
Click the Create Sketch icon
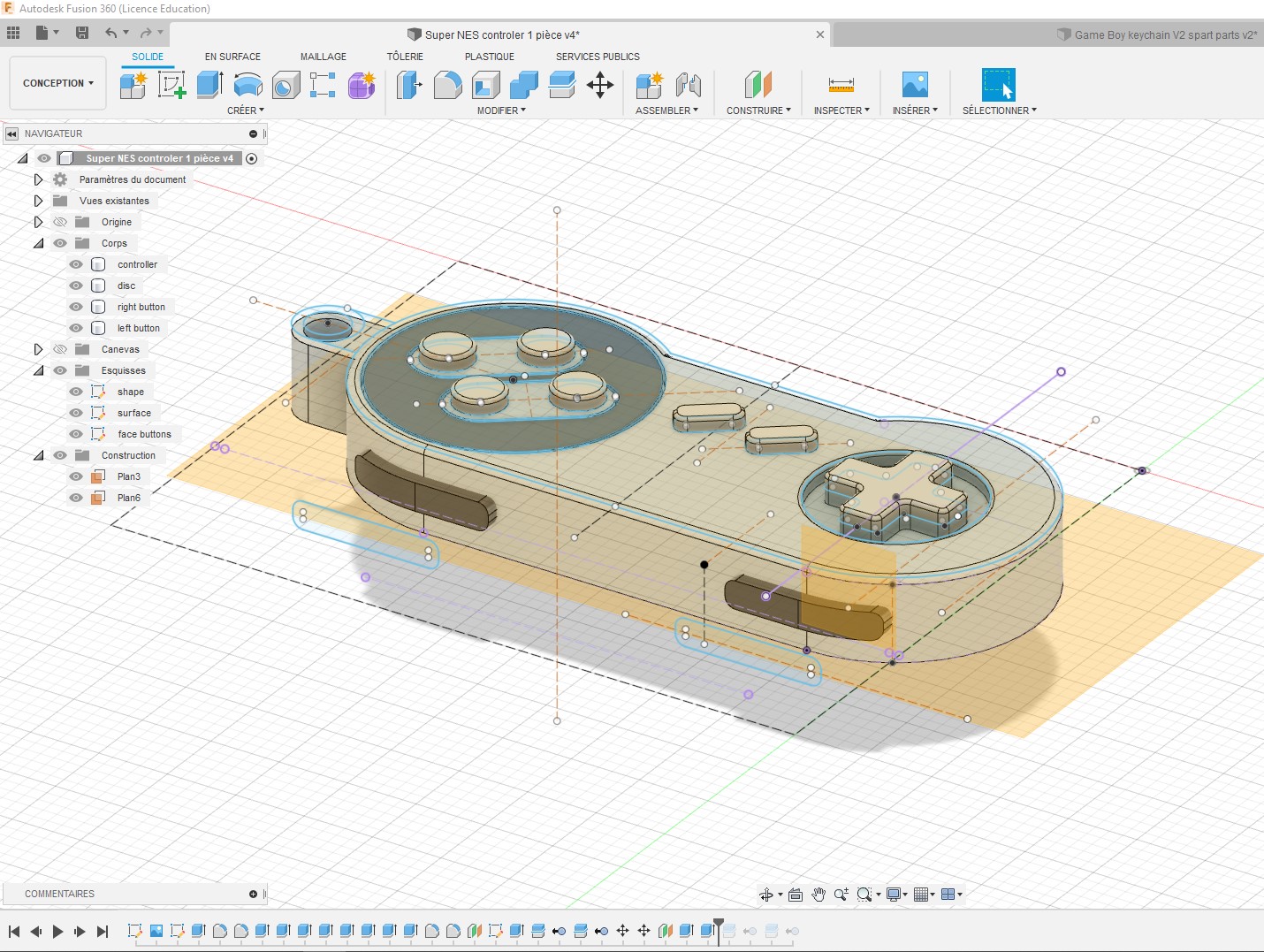[171, 85]
